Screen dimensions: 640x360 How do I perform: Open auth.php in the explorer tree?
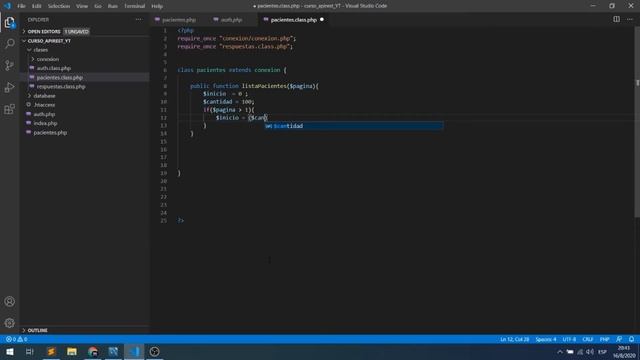44,114
